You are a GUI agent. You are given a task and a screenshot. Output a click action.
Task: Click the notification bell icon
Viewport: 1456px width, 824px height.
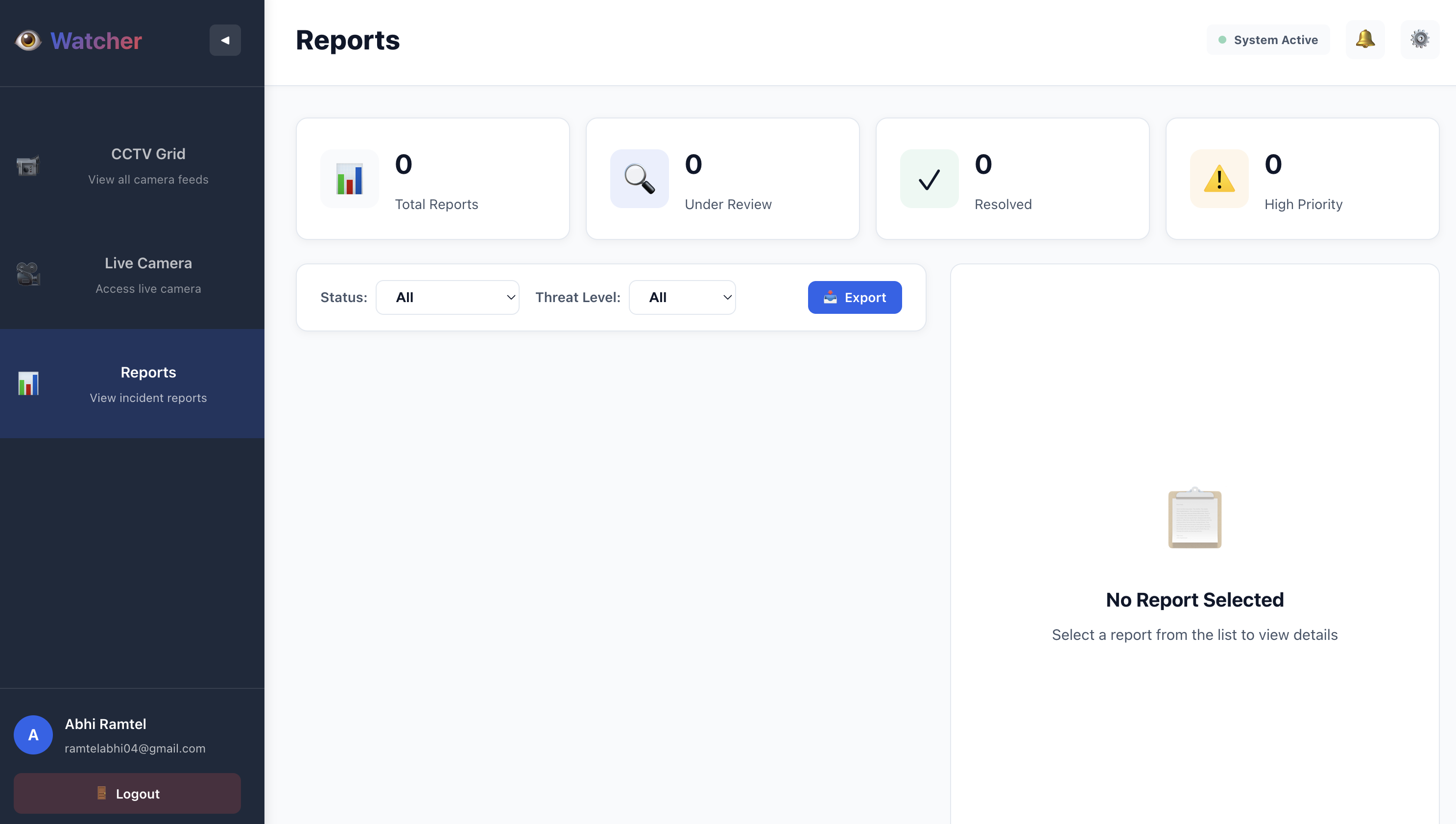(1365, 40)
